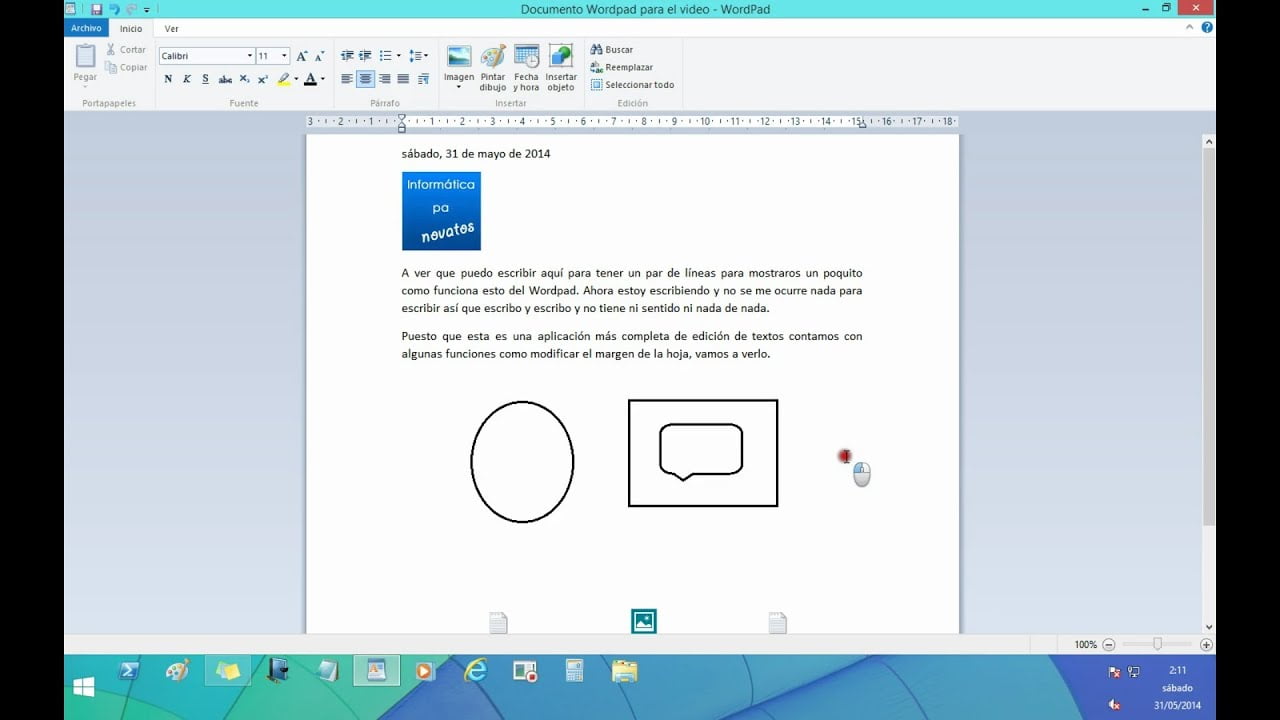Toggle center alignment button
This screenshot has height=720, width=1280.
coord(366,79)
